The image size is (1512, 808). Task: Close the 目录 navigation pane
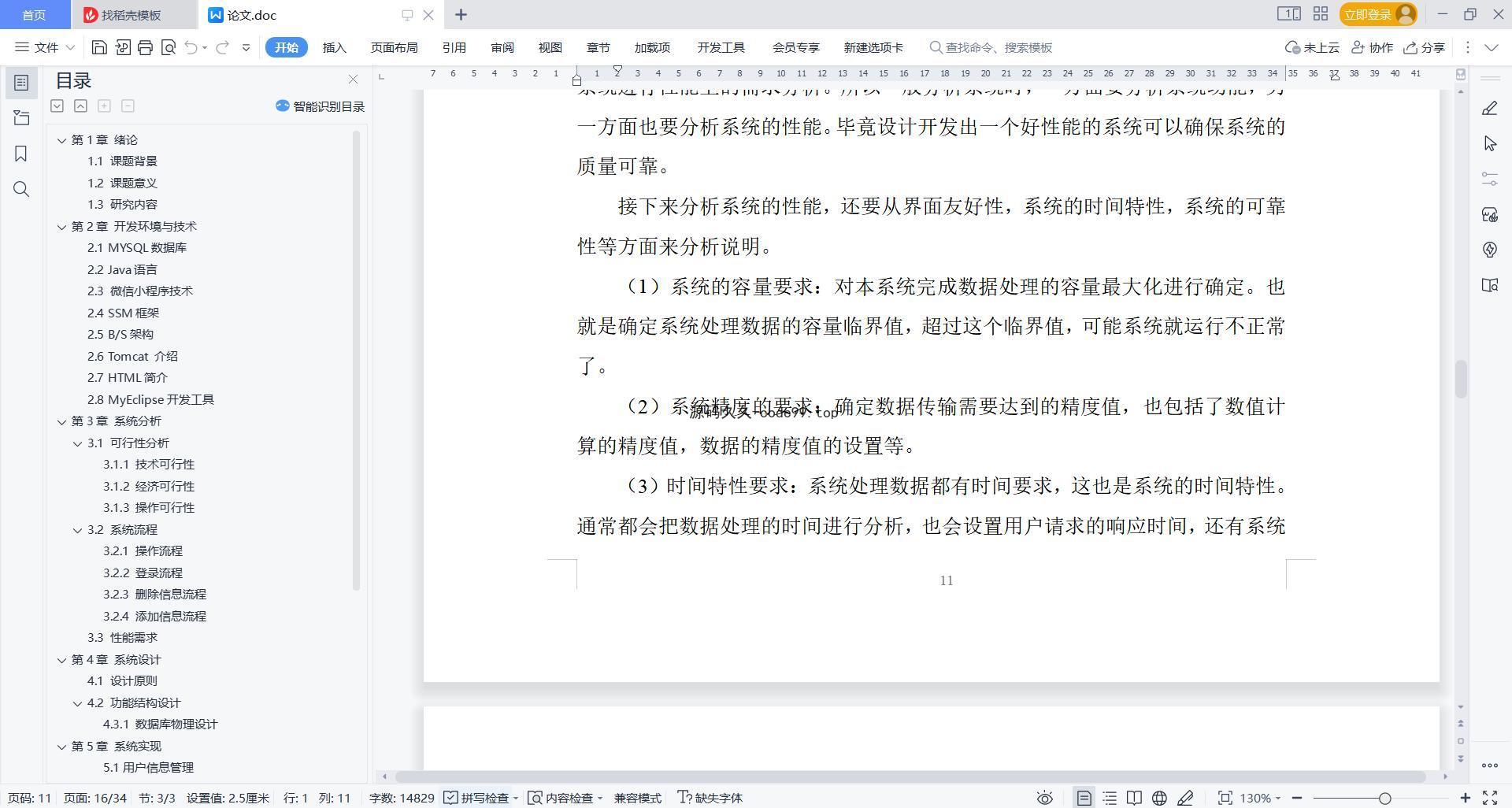pos(353,80)
